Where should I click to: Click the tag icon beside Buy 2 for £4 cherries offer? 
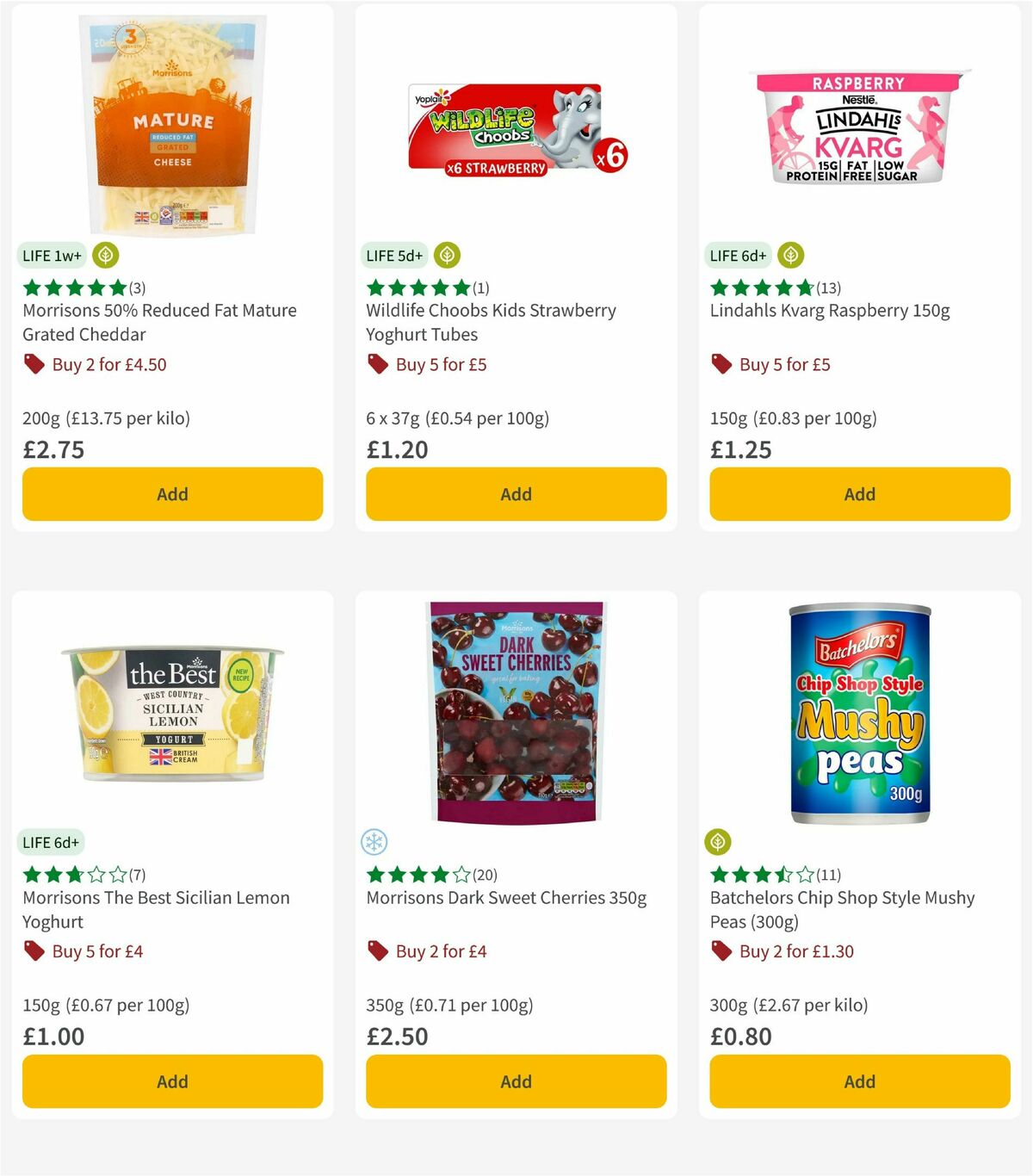click(x=377, y=951)
